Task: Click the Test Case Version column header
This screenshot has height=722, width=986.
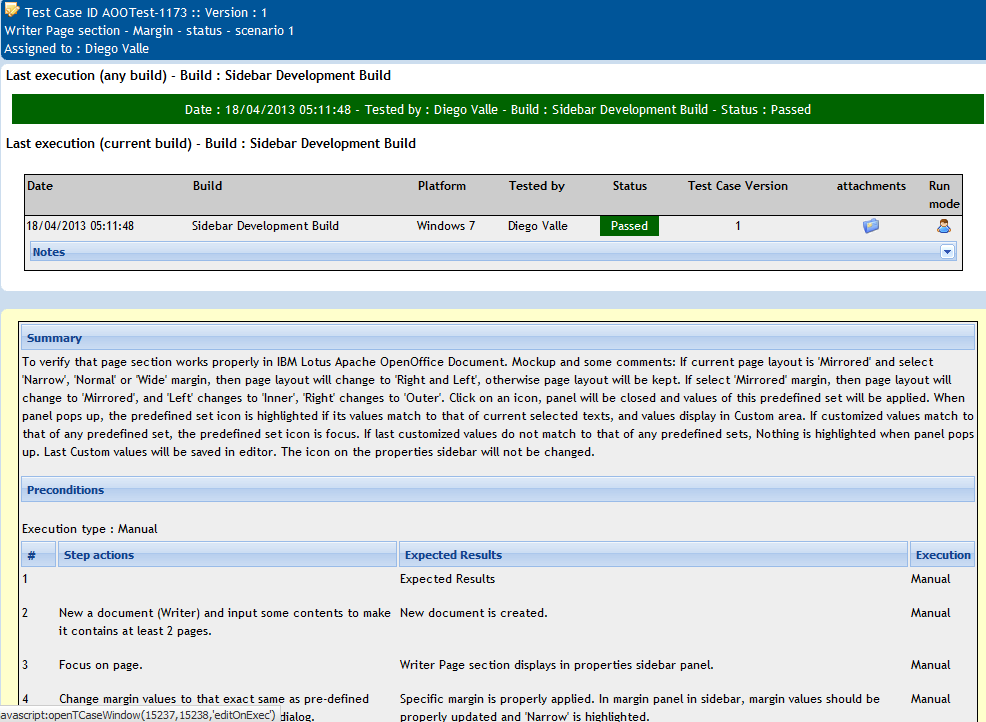Action: coord(738,186)
